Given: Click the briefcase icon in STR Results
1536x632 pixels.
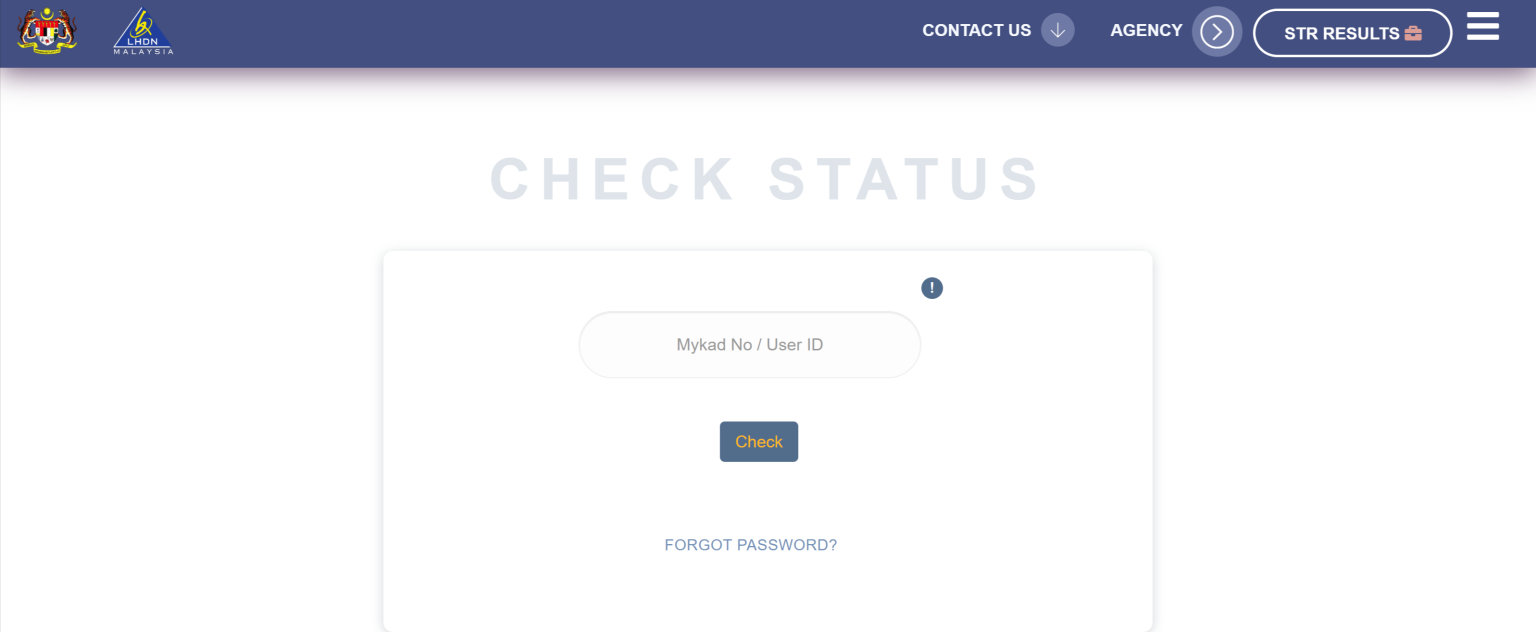Looking at the screenshot, I should [x=1413, y=33].
